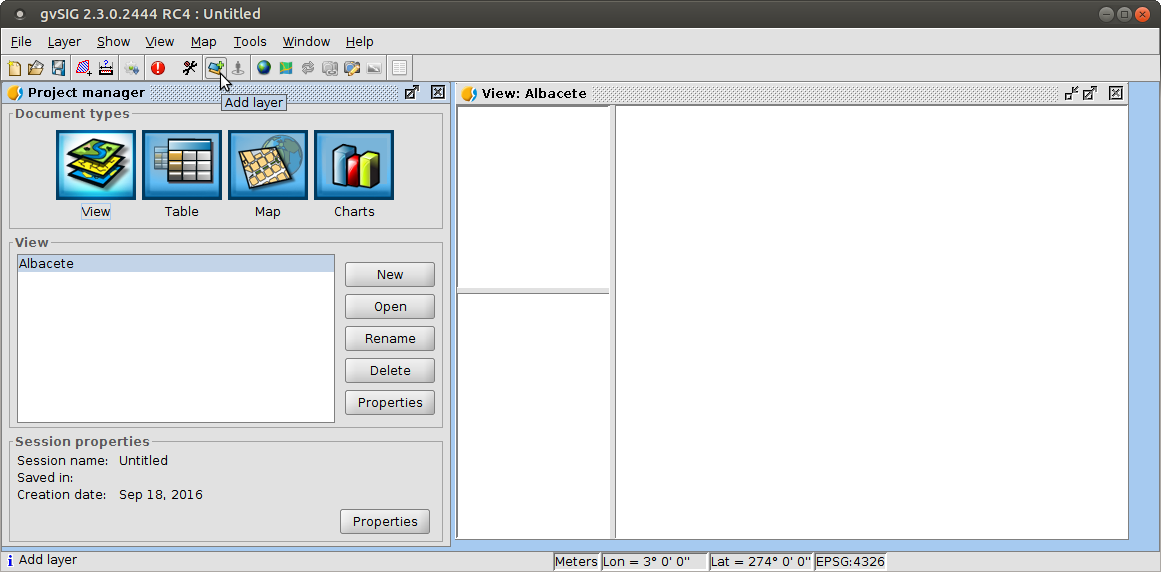The width and height of the screenshot is (1161, 572).
Task: Click the Add layer toolbar icon
Action: pyautogui.click(x=215, y=68)
